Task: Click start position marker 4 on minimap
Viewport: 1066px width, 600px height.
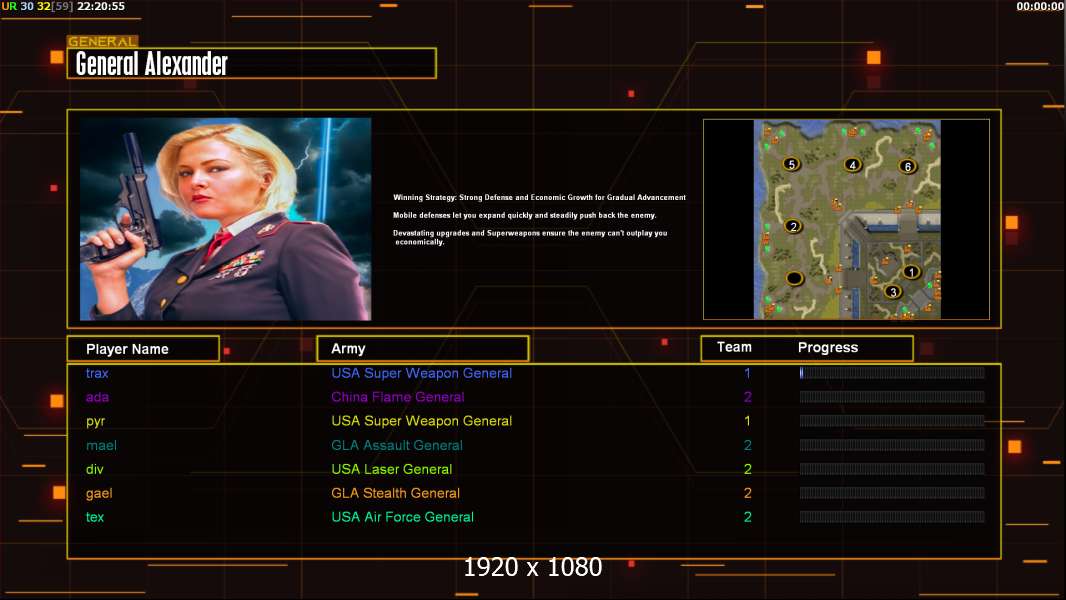Action: [x=853, y=164]
